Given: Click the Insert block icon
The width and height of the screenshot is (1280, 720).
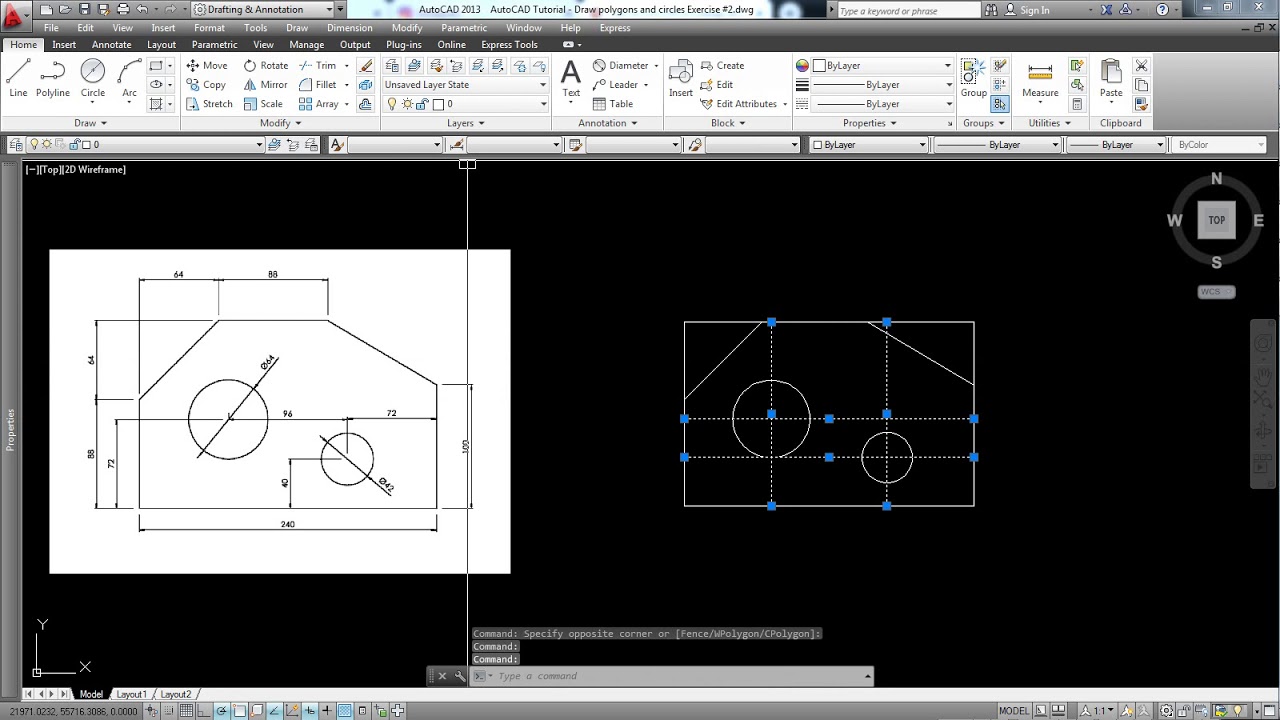Looking at the screenshot, I should tap(681, 78).
